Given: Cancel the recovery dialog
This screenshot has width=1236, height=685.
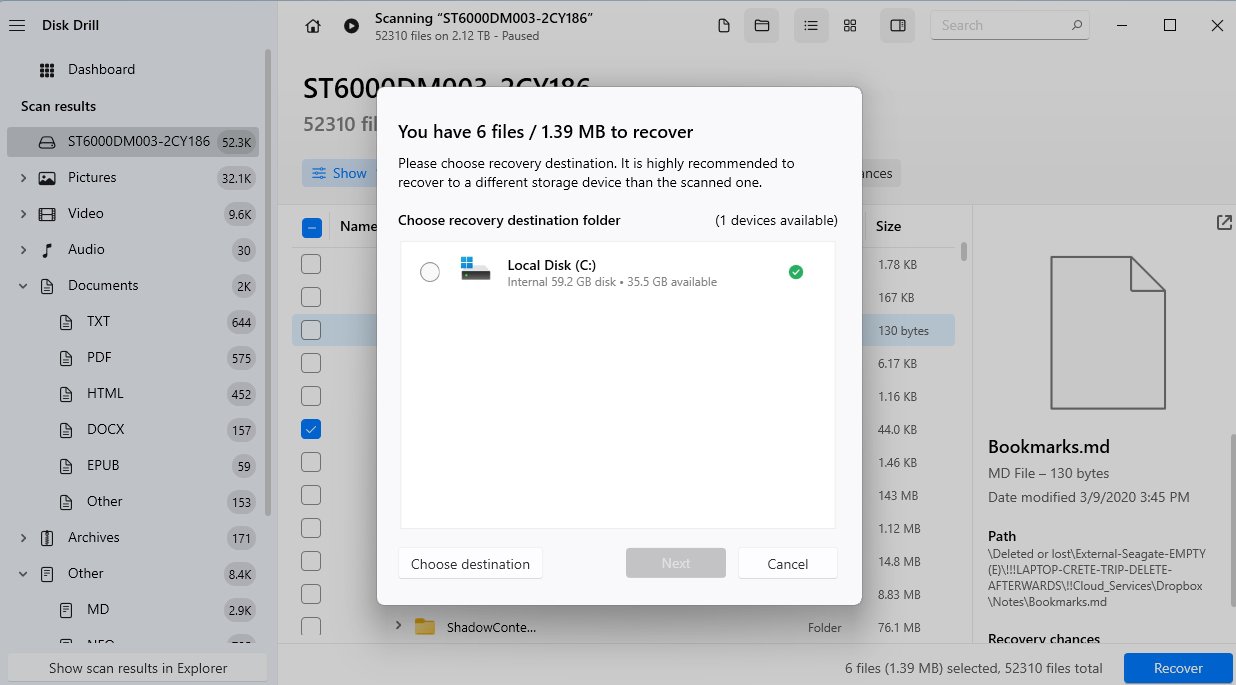Looking at the screenshot, I should (x=788, y=563).
